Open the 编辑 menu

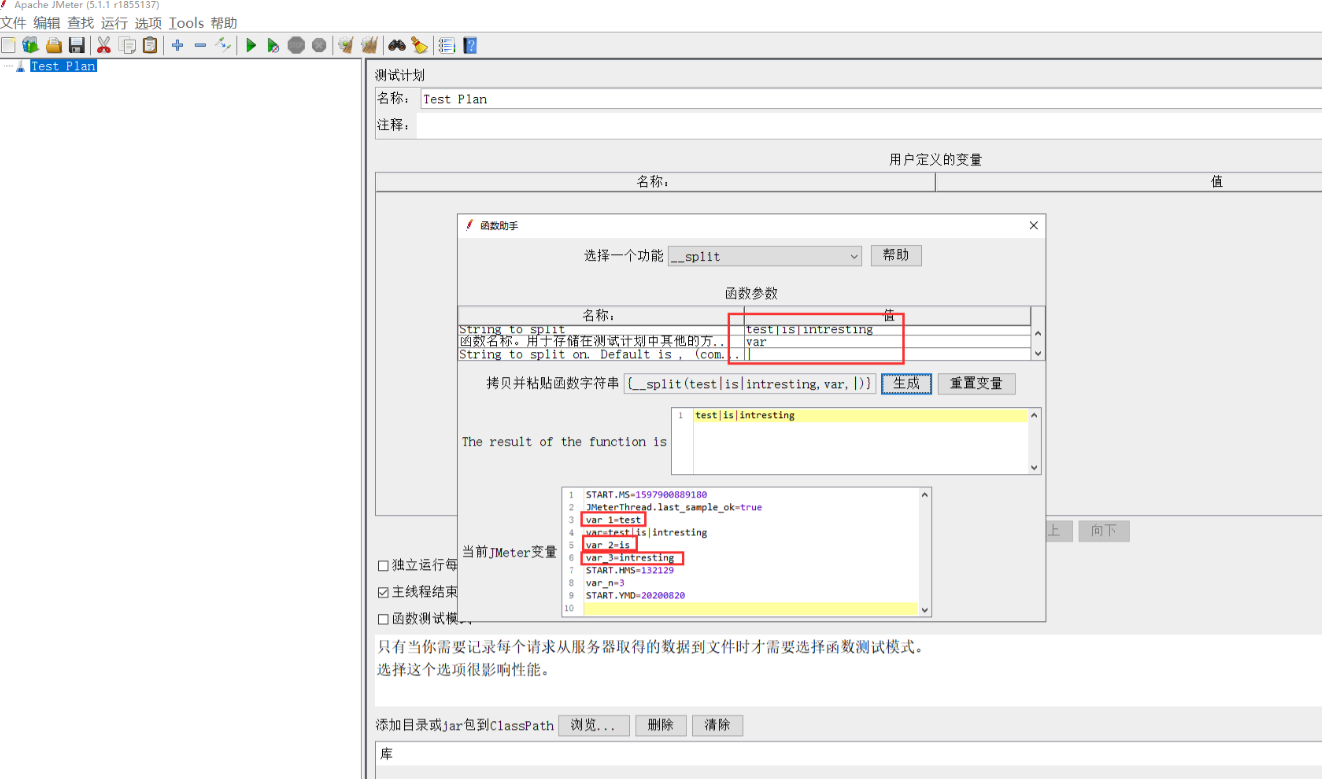click(x=47, y=23)
